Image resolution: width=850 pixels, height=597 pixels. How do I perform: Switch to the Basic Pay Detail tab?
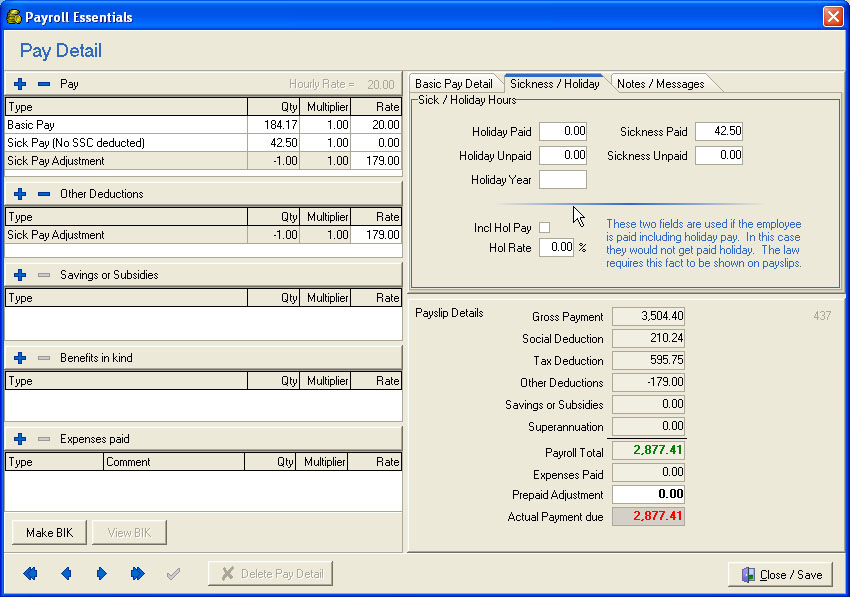(x=454, y=84)
